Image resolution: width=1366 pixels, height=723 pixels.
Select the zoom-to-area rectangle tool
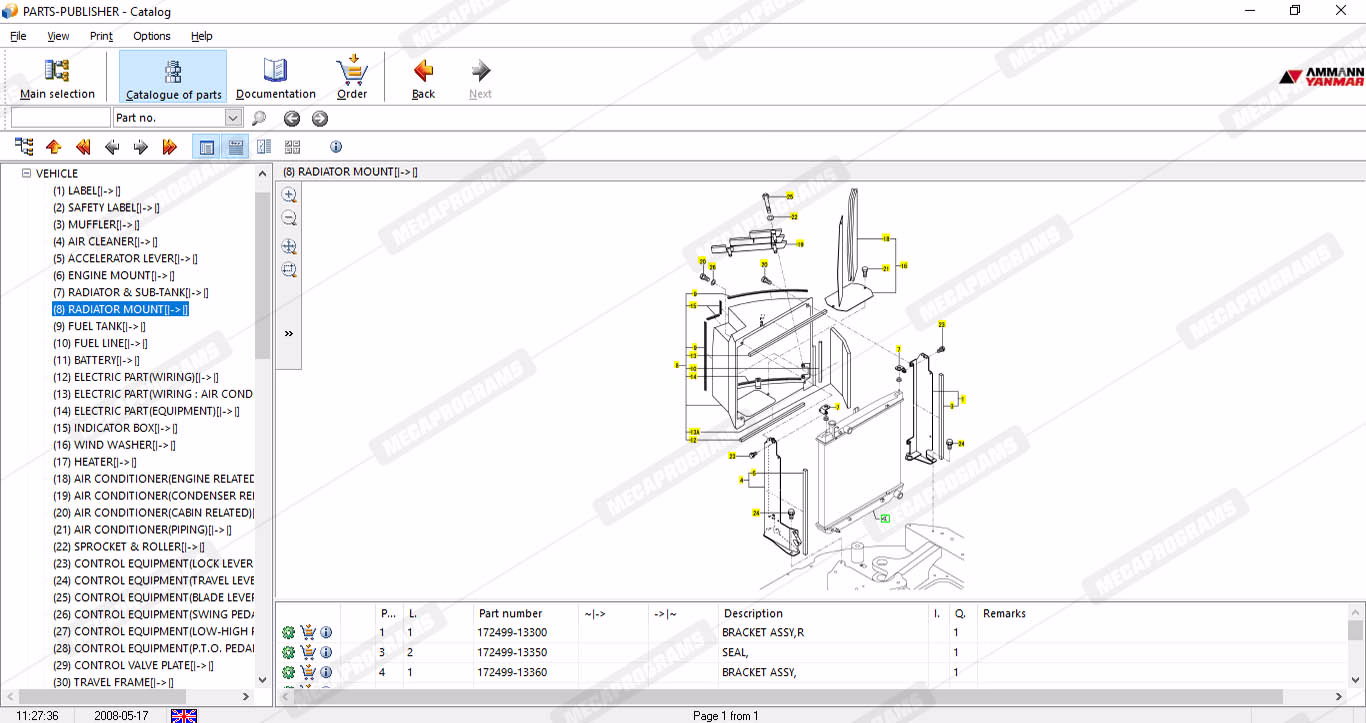(x=289, y=270)
